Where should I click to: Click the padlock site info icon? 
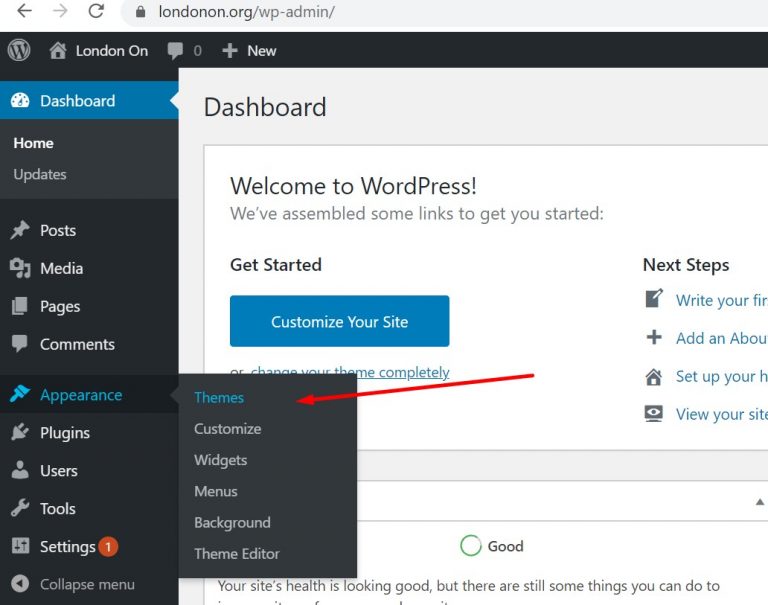coord(141,11)
